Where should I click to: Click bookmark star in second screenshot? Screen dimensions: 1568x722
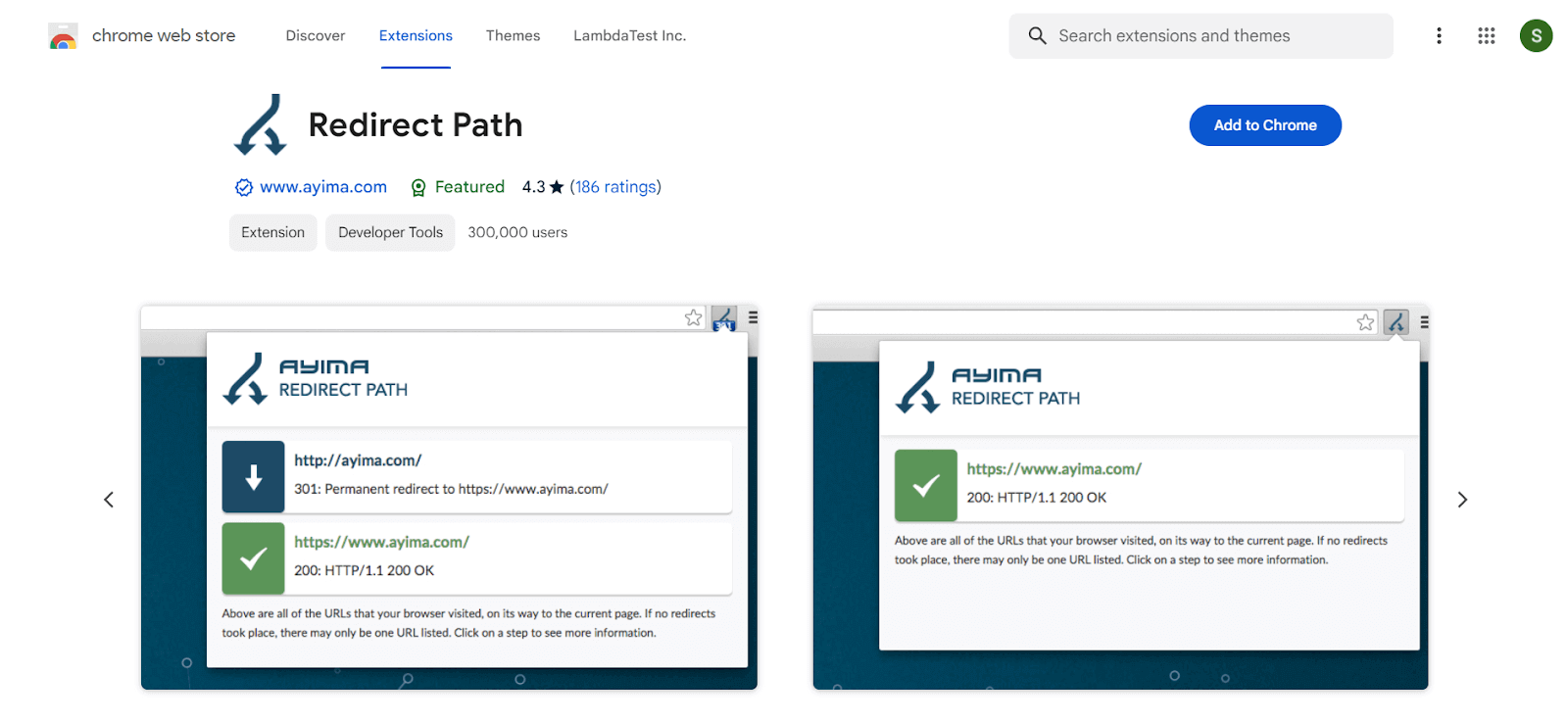point(1366,322)
